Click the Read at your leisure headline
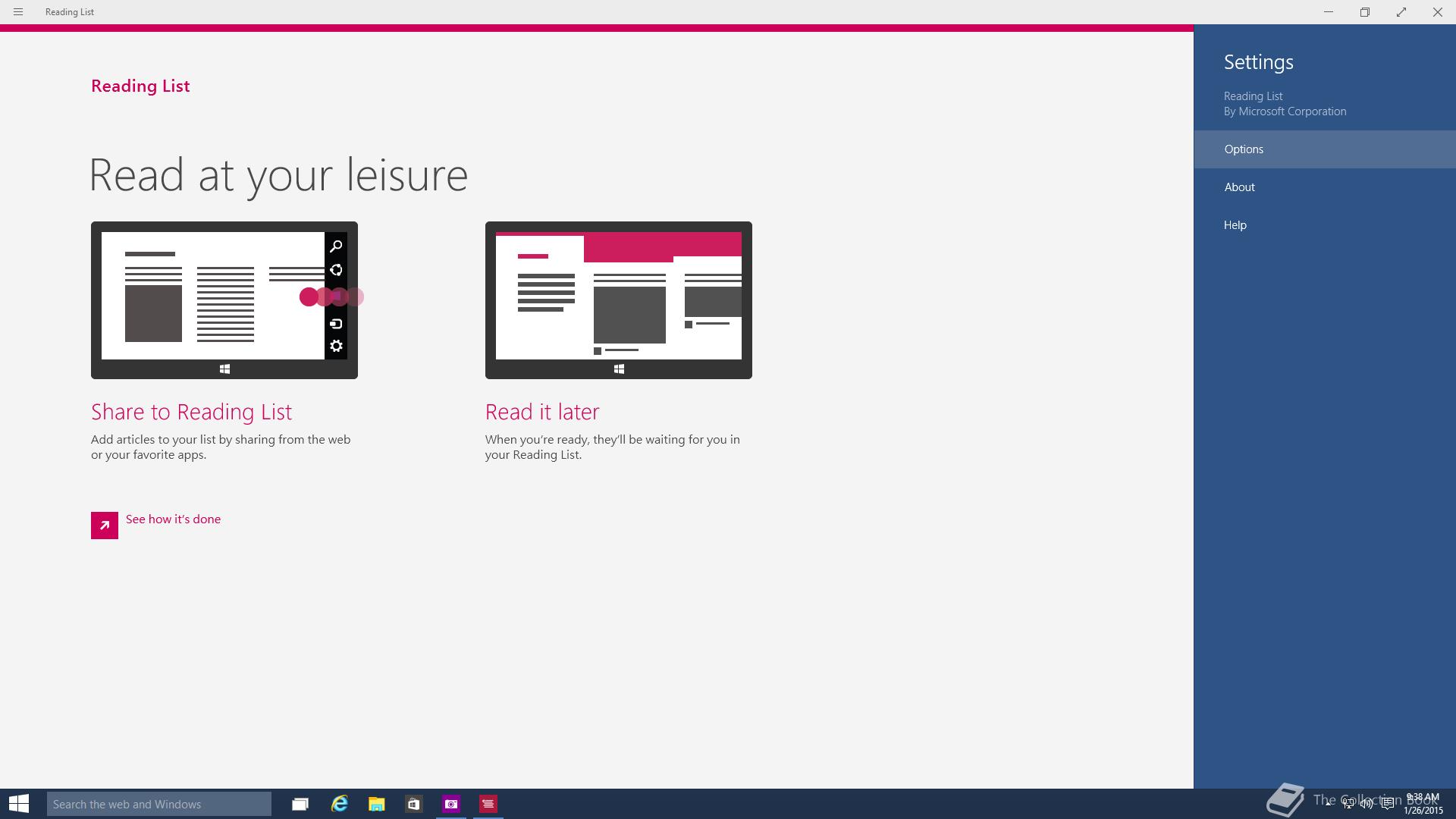The width and height of the screenshot is (1456, 819). click(278, 176)
